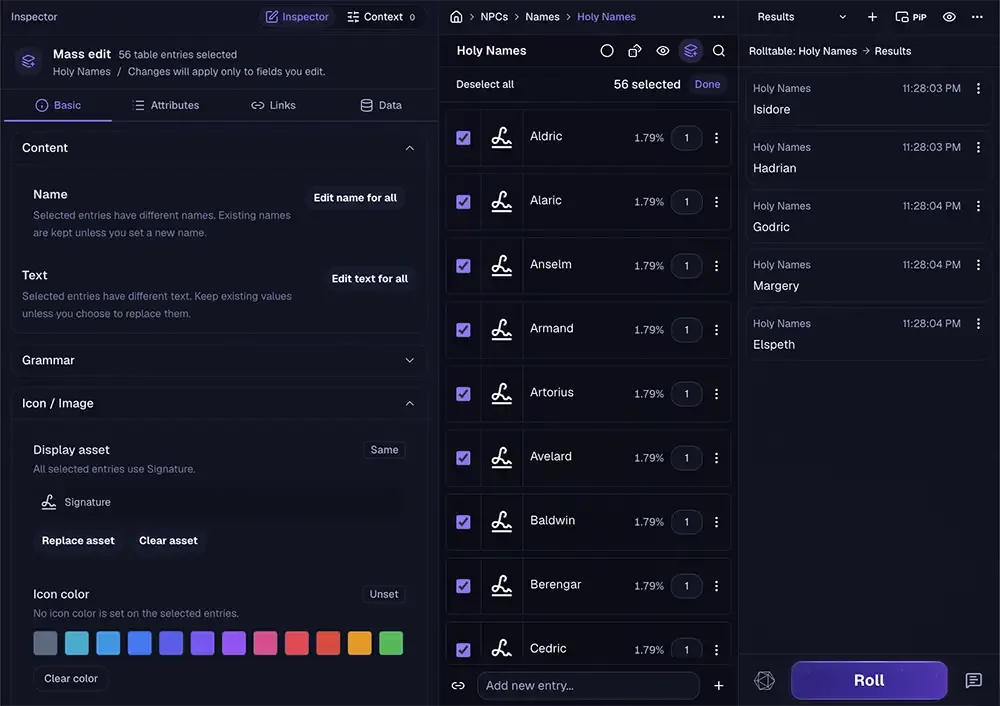Click the dice icon beside Roll
This screenshot has height=706, width=1000.
(x=764, y=680)
